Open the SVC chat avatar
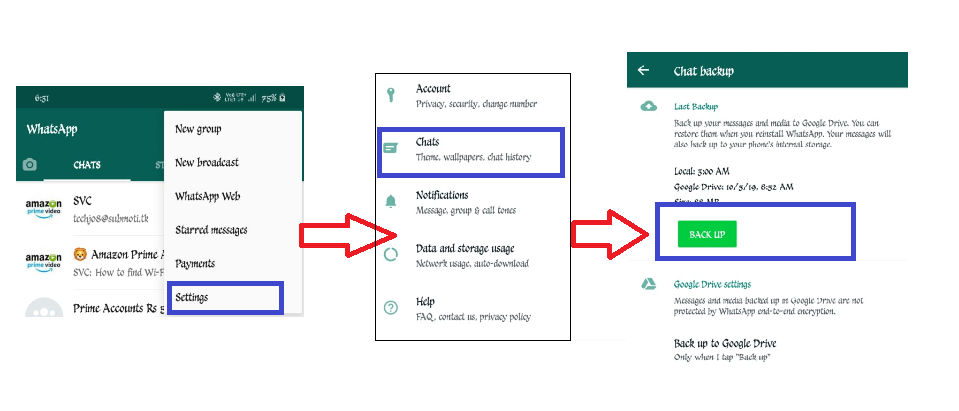Image resolution: width=959 pixels, height=411 pixels. coord(43,208)
